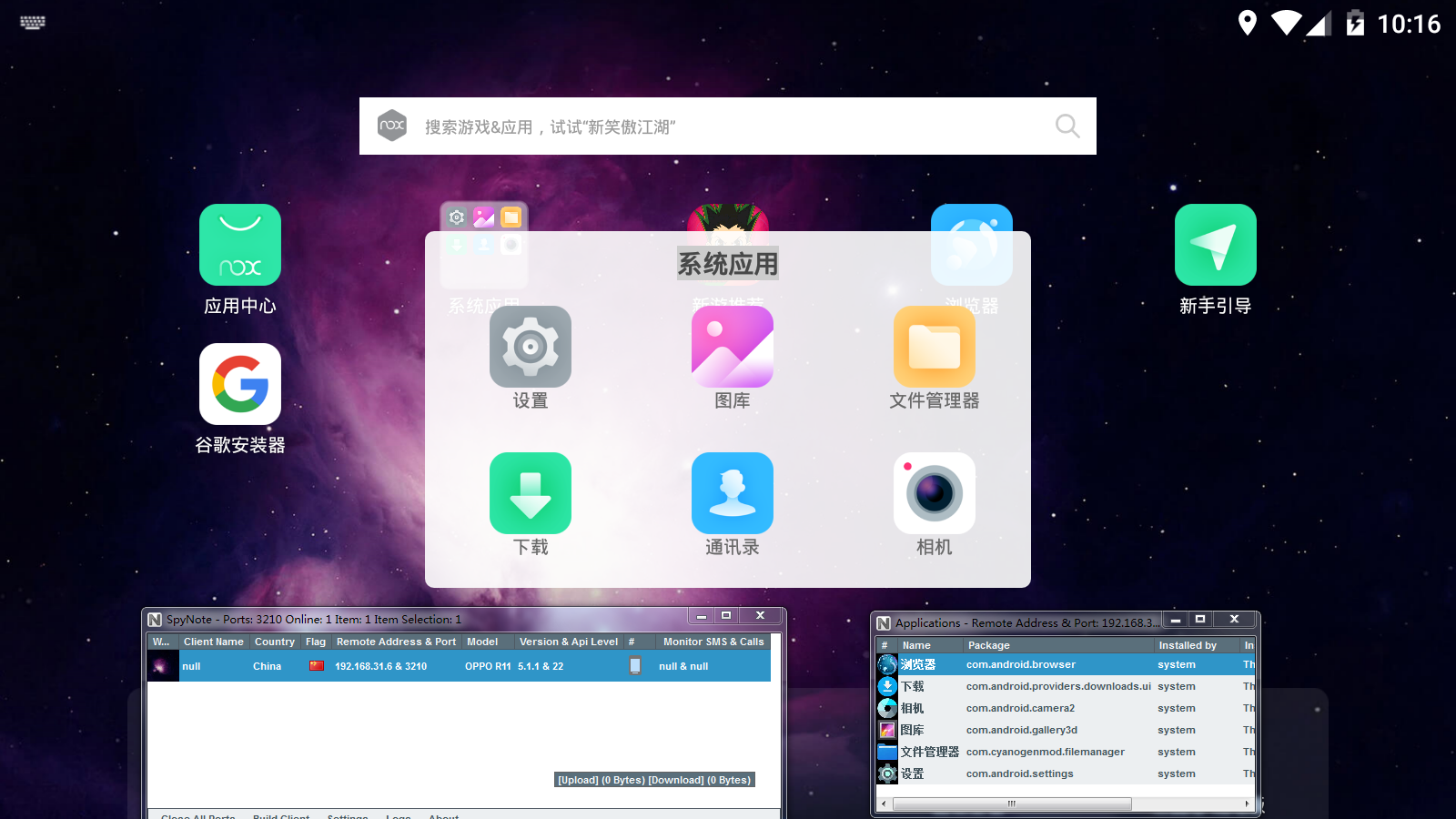
Task: Click the 图库 icon in Applications list
Action: pyautogui.click(x=887, y=730)
